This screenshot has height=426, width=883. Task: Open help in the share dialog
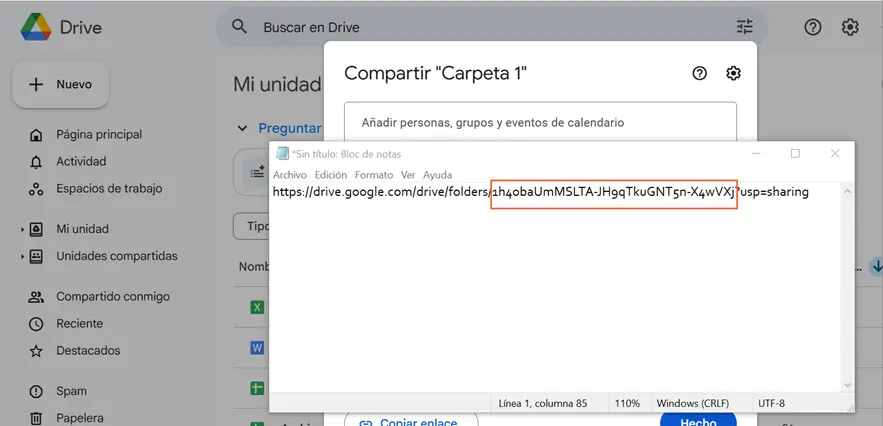pyautogui.click(x=699, y=73)
